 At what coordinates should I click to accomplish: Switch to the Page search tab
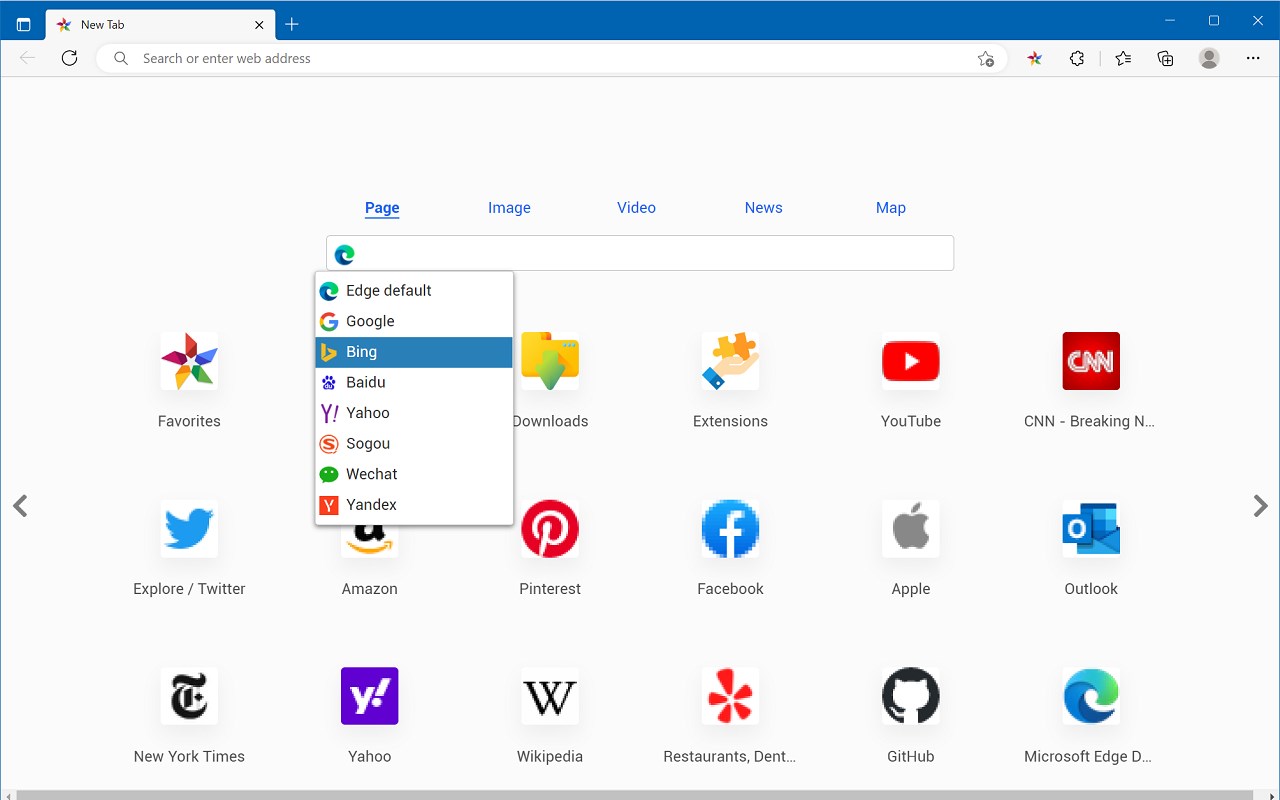382,208
